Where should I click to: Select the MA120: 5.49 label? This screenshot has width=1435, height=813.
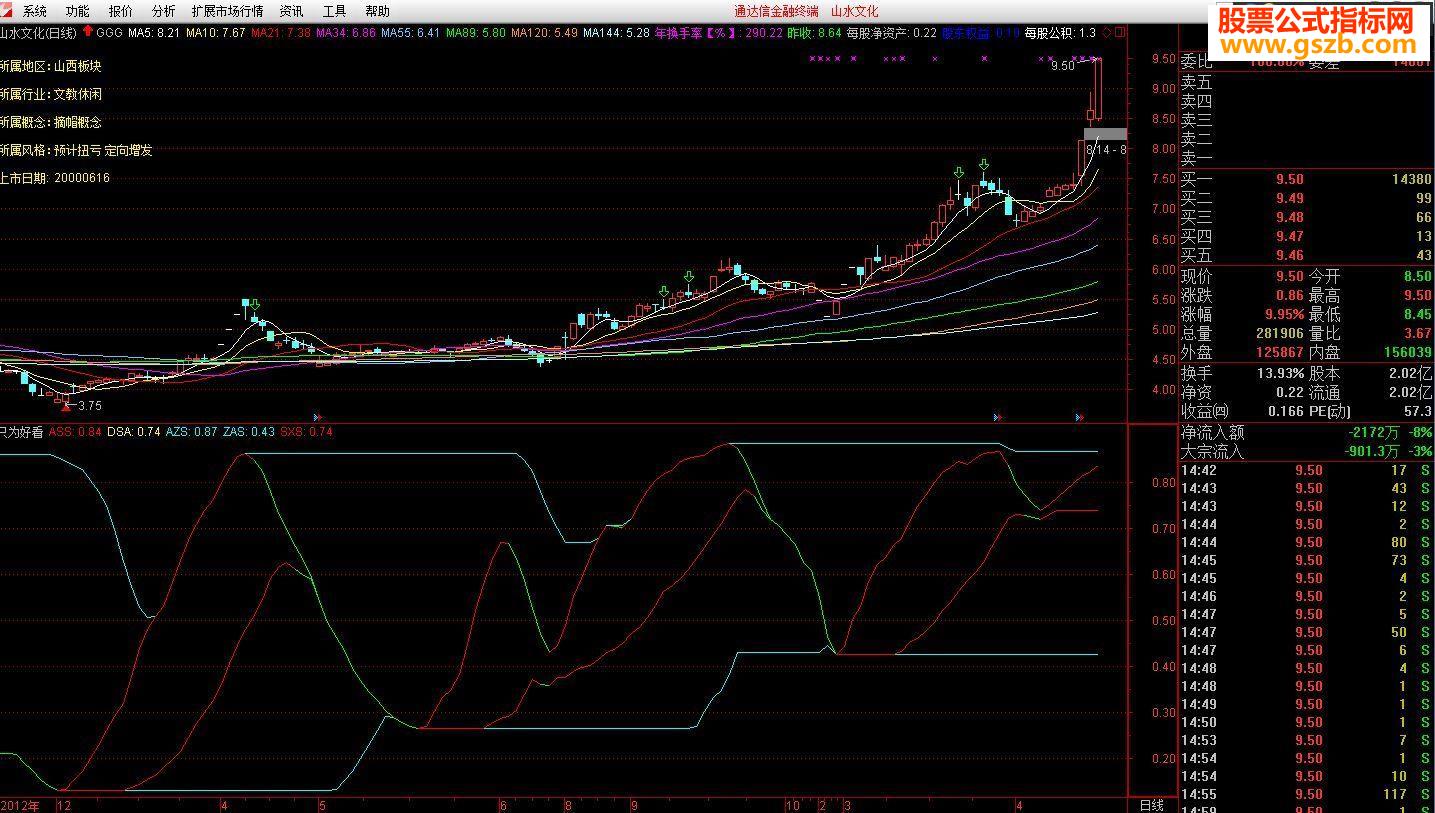click(544, 32)
